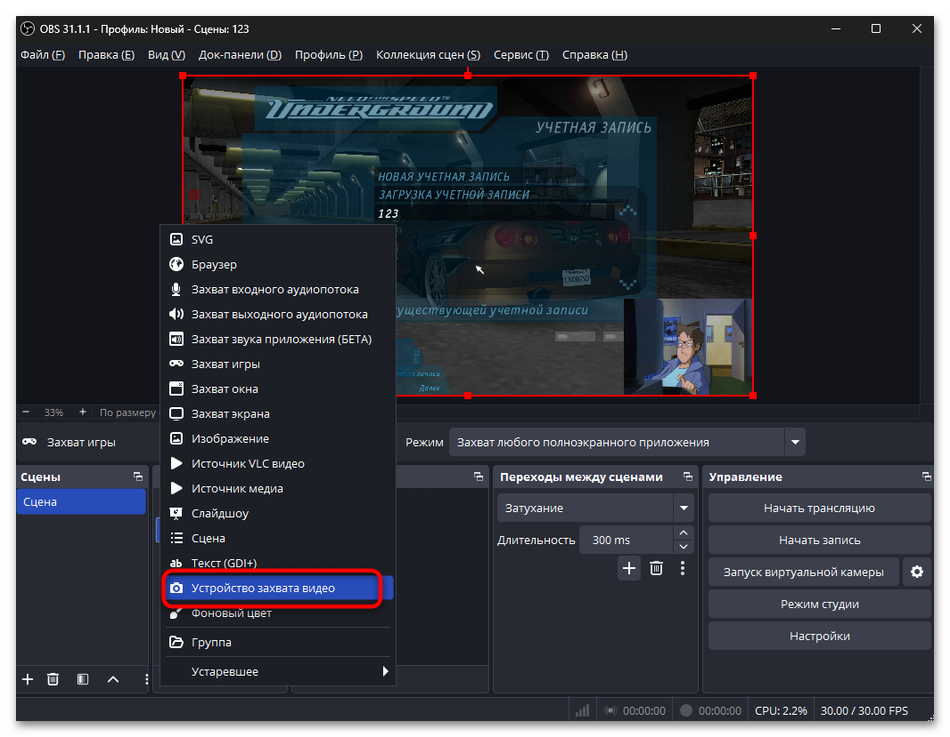Delete the scene transition
This screenshot has height=737, width=950.
656,568
